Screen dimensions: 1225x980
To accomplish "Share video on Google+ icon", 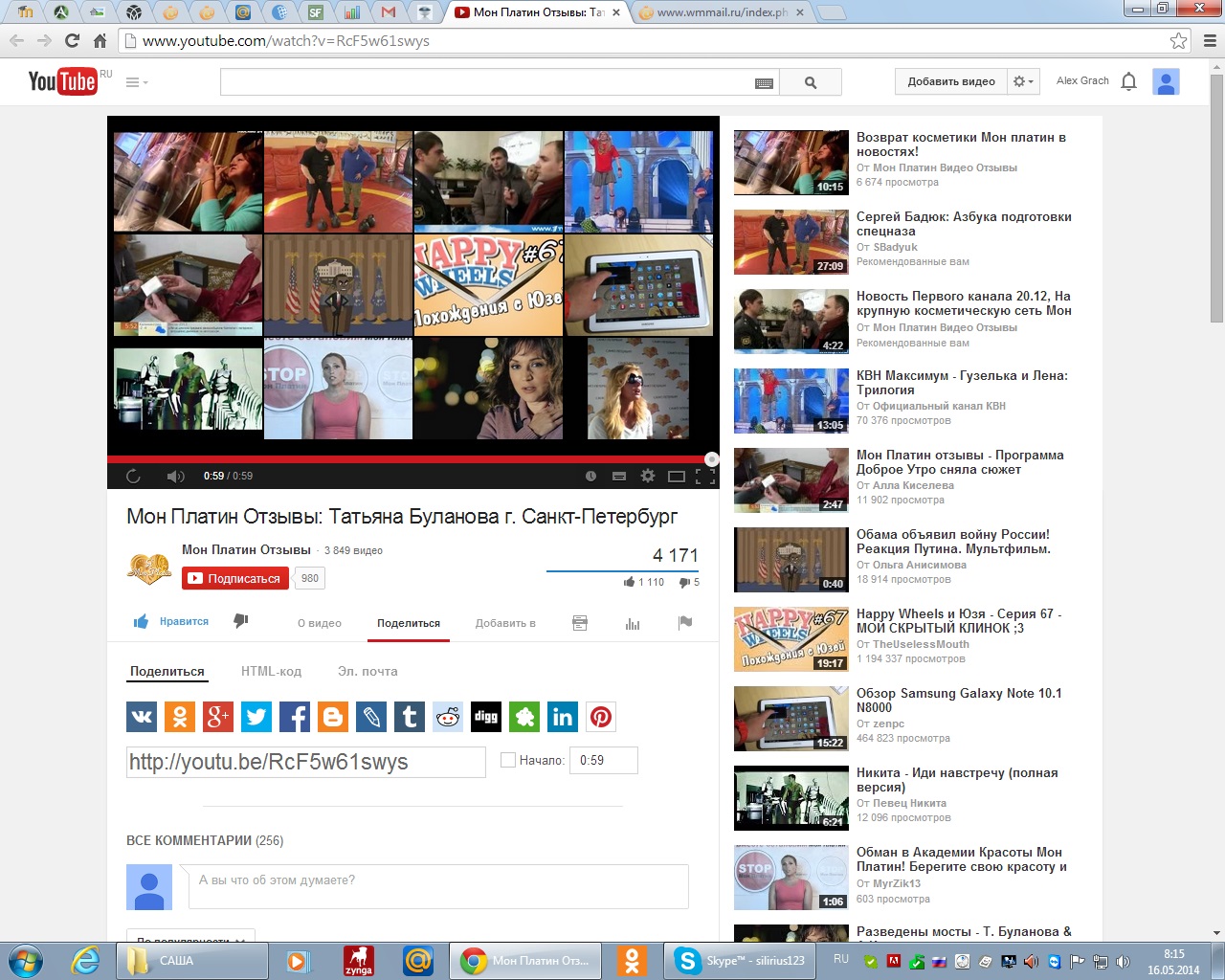I will (218, 717).
